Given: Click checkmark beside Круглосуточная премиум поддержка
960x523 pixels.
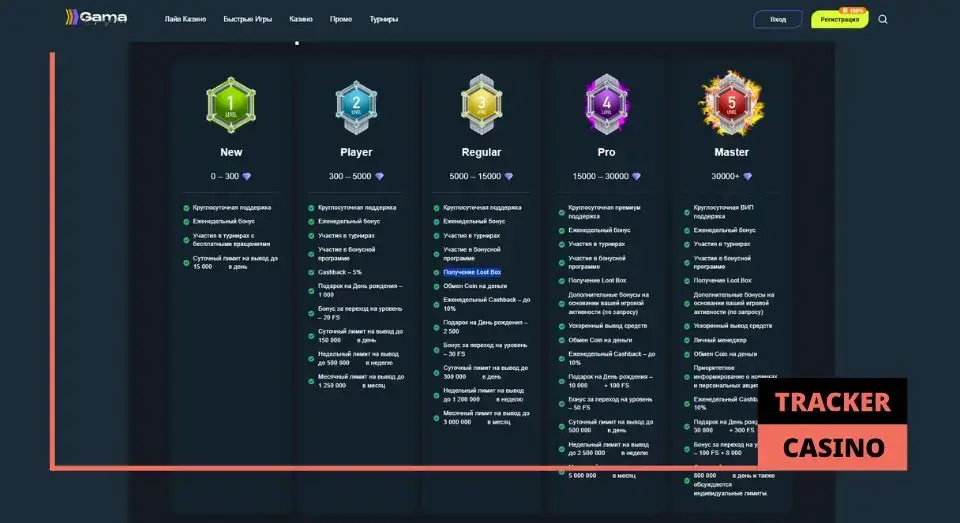Looking at the screenshot, I should [561, 213].
